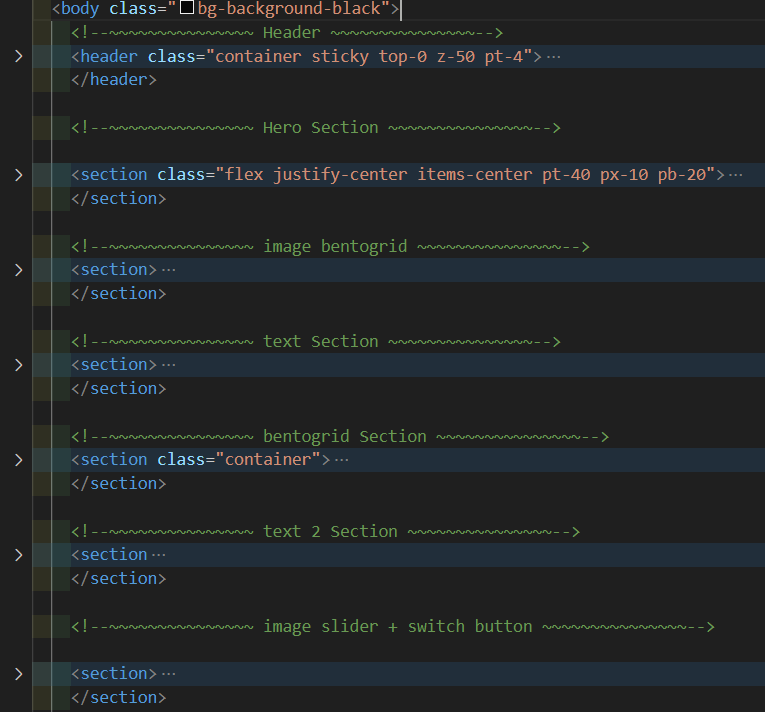This screenshot has width=765, height=712.
Task: Expand the folded header element chevron
Action: pyautogui.click(x=18, y=56)
